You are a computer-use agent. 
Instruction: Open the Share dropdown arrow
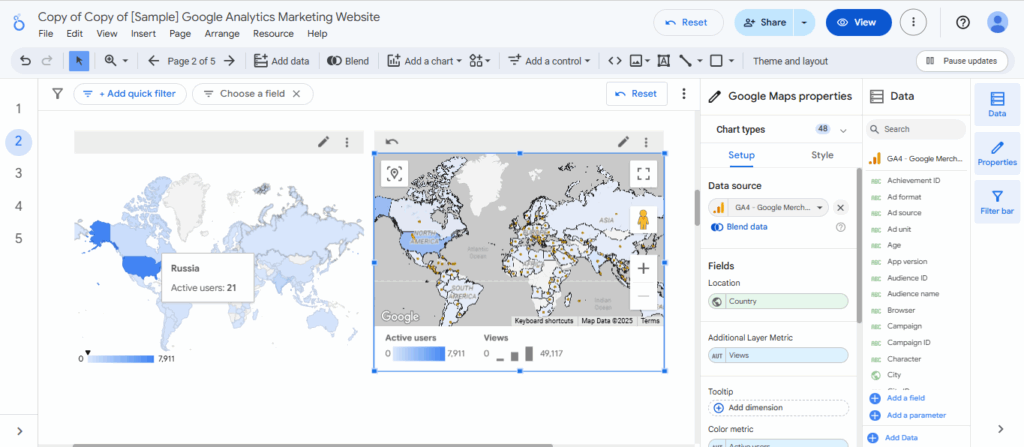(804, 22)
